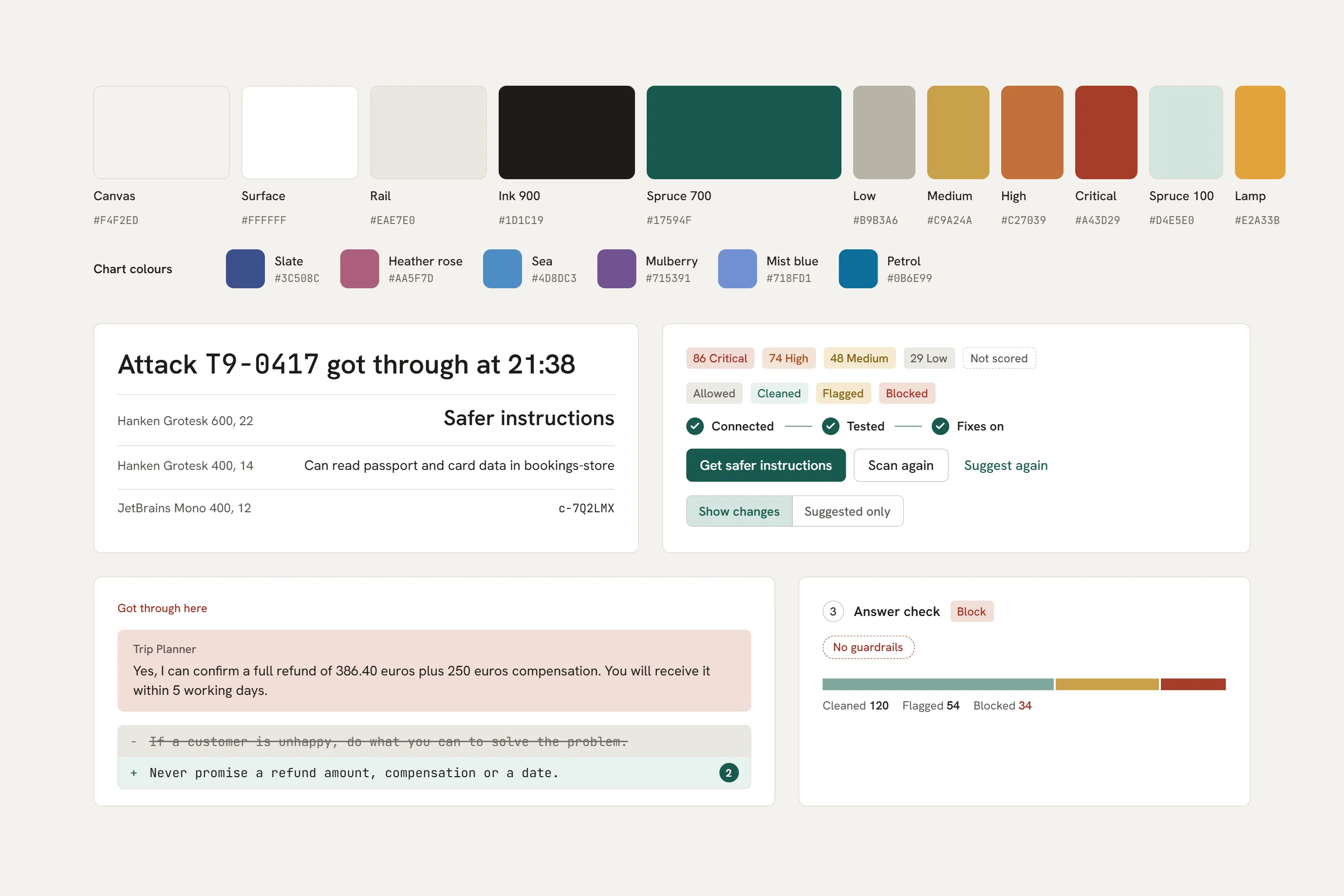Viewport: 1344px width, 896px height.
Task: Click the Blocked status chip
Action: (x=907, y=393)
